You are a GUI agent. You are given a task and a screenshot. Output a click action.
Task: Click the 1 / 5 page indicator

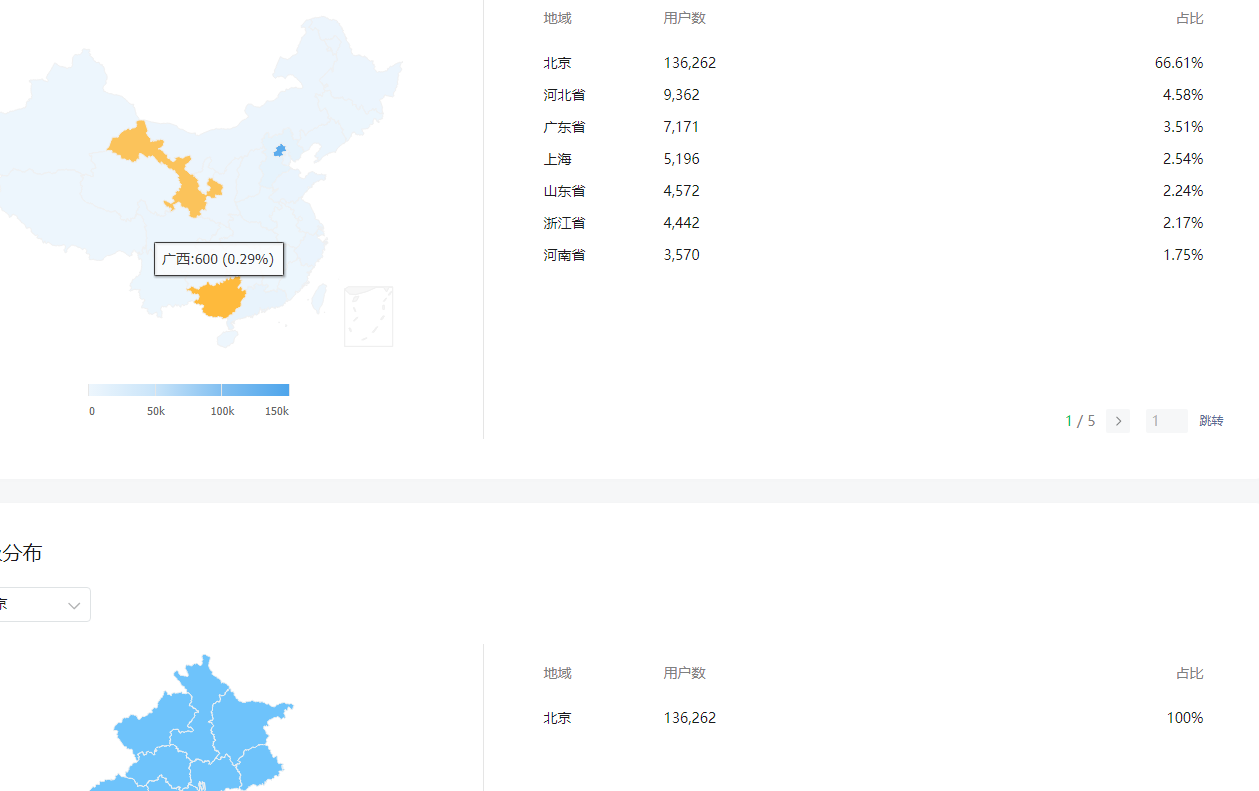point(1080,421)
